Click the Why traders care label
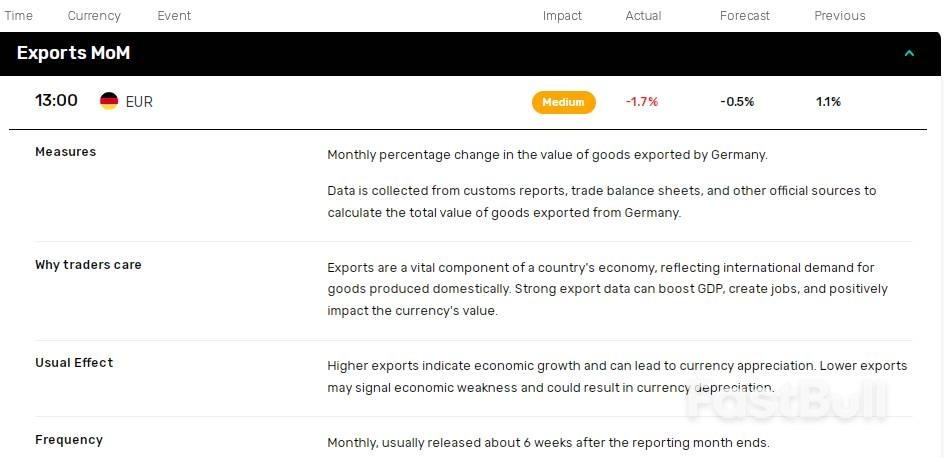The image size is (944, 458). pyautogui.click(x=88, y=265)
